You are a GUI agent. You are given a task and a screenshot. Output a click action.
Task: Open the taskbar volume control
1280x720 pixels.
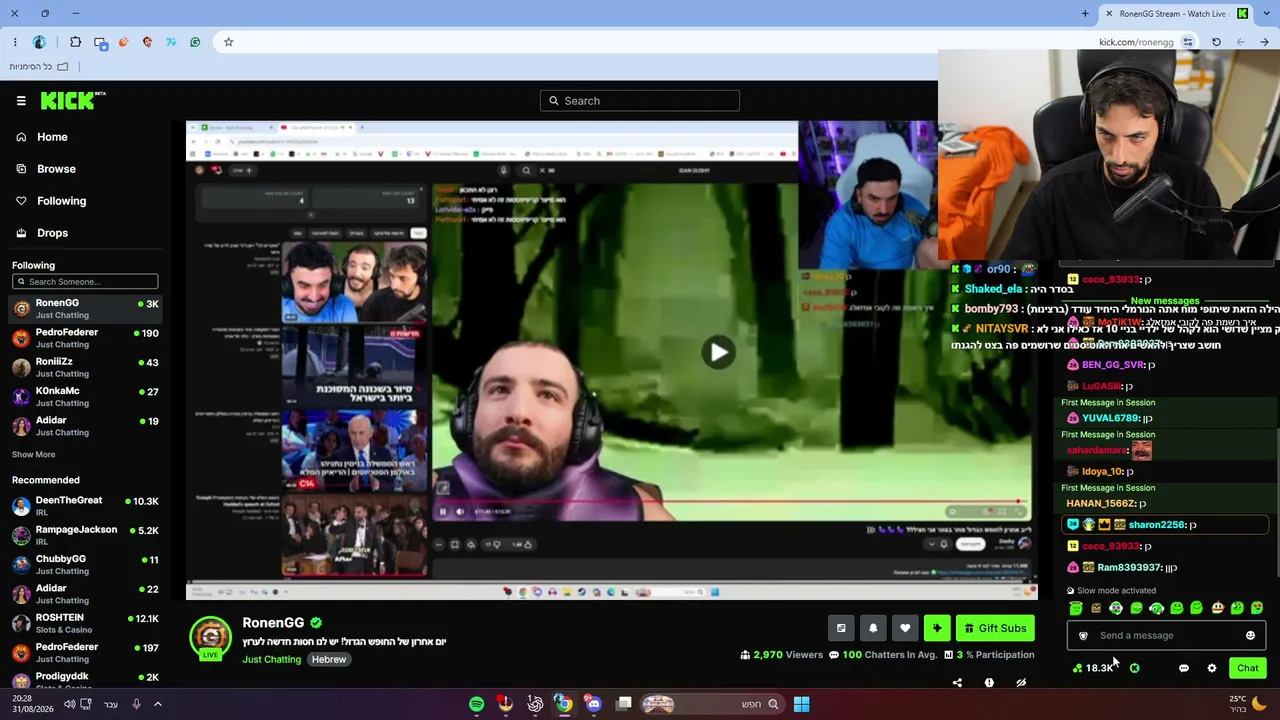tap(69, 704)
